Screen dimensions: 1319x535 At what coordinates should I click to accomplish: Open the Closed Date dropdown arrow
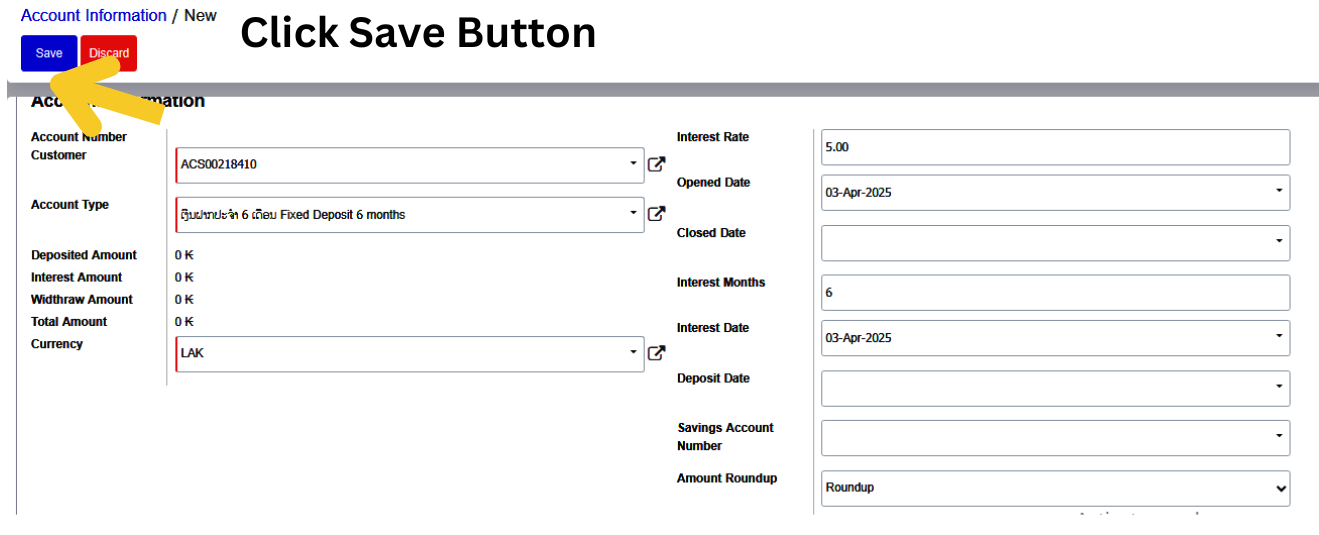(x=1279, y=241)
